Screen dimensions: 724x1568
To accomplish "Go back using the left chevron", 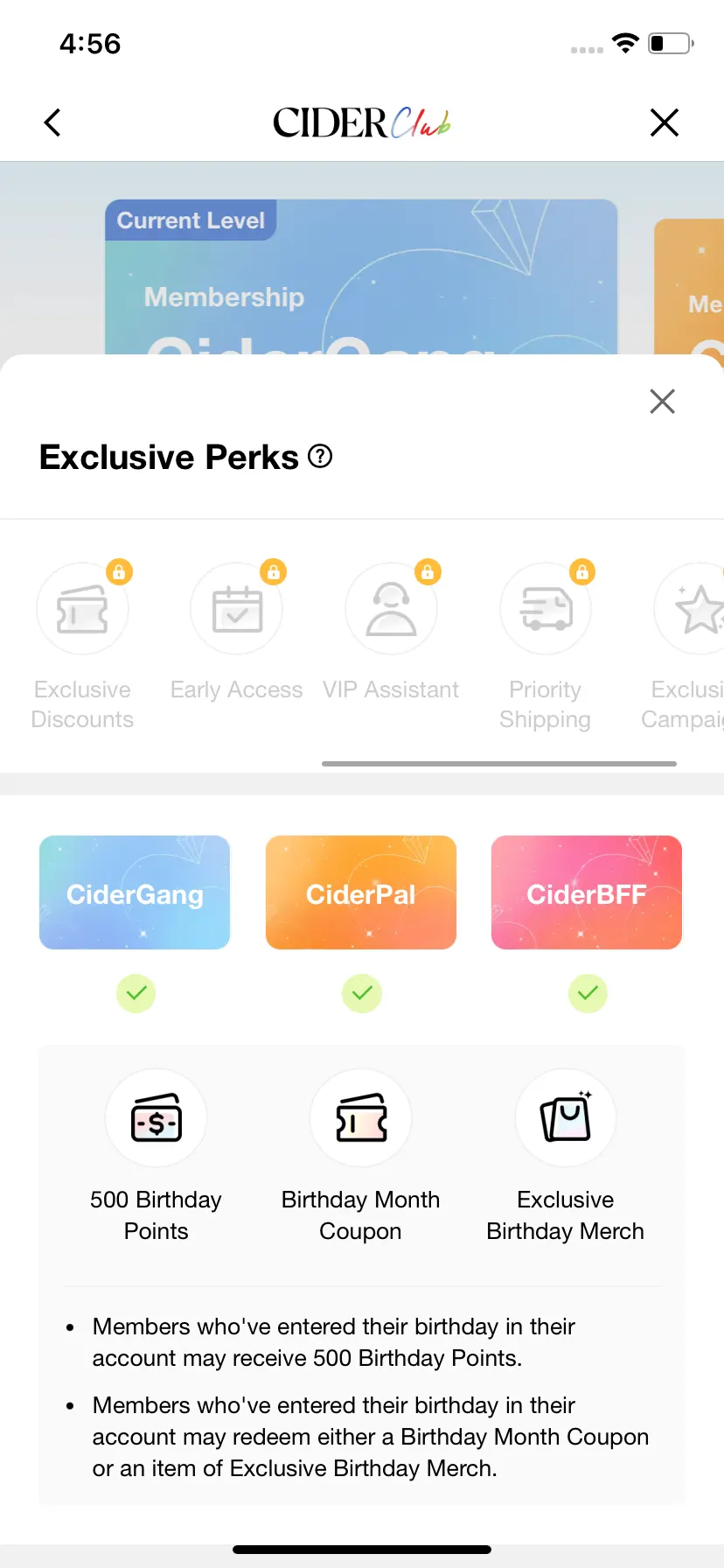I will tap(52, 122).
